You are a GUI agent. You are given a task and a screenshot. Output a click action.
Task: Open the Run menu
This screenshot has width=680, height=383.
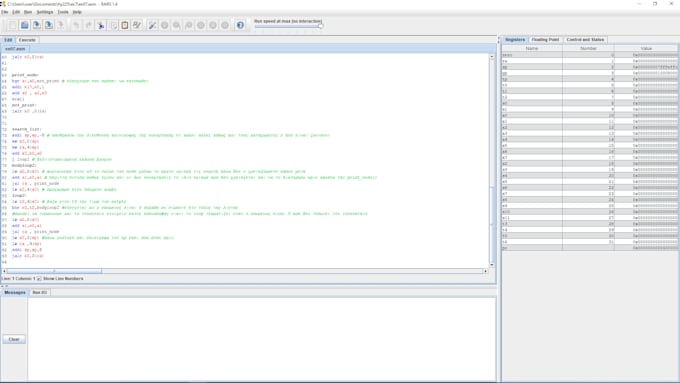click(28, 12)
